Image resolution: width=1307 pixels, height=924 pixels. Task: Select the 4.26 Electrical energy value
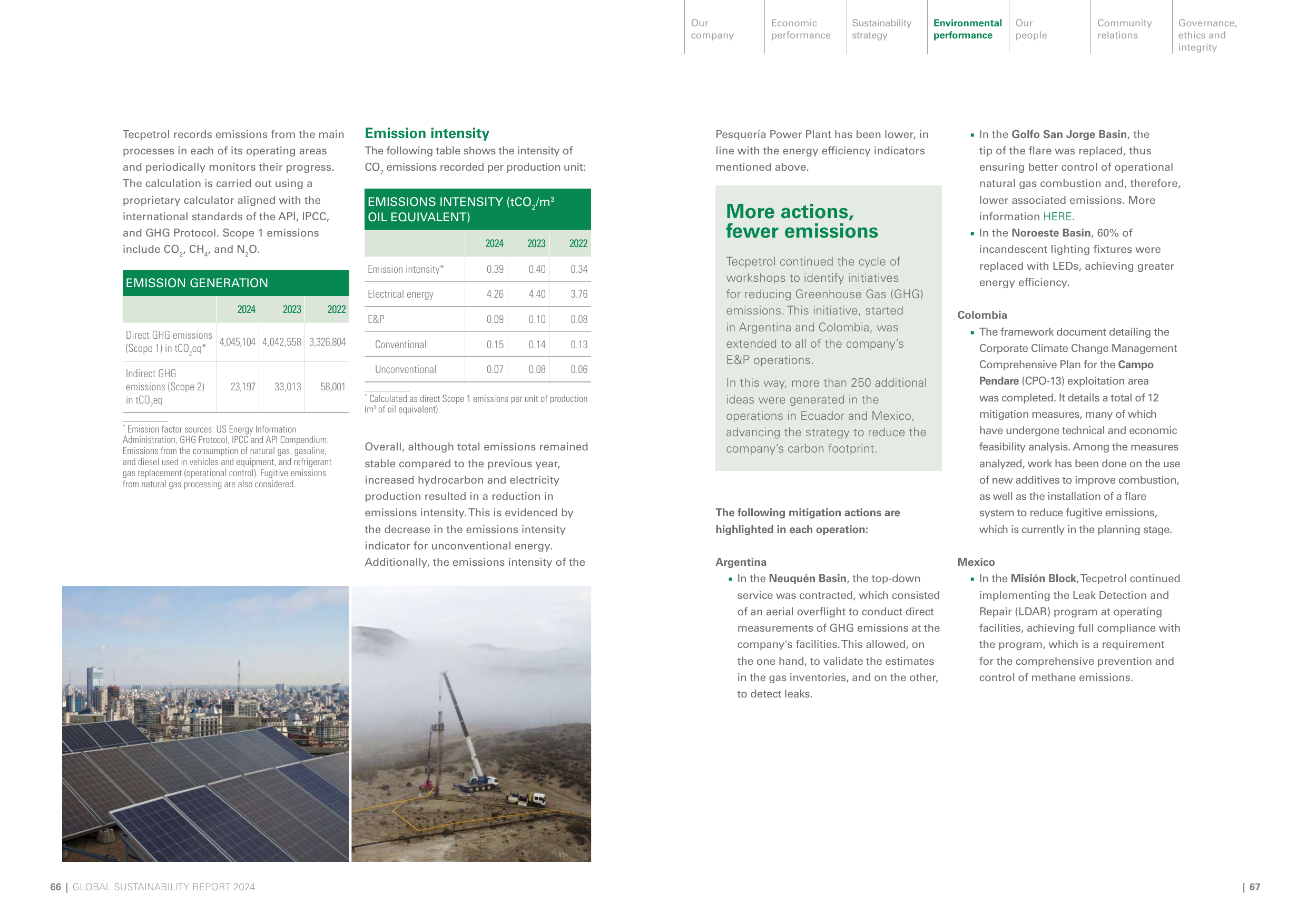pos(495,294)
